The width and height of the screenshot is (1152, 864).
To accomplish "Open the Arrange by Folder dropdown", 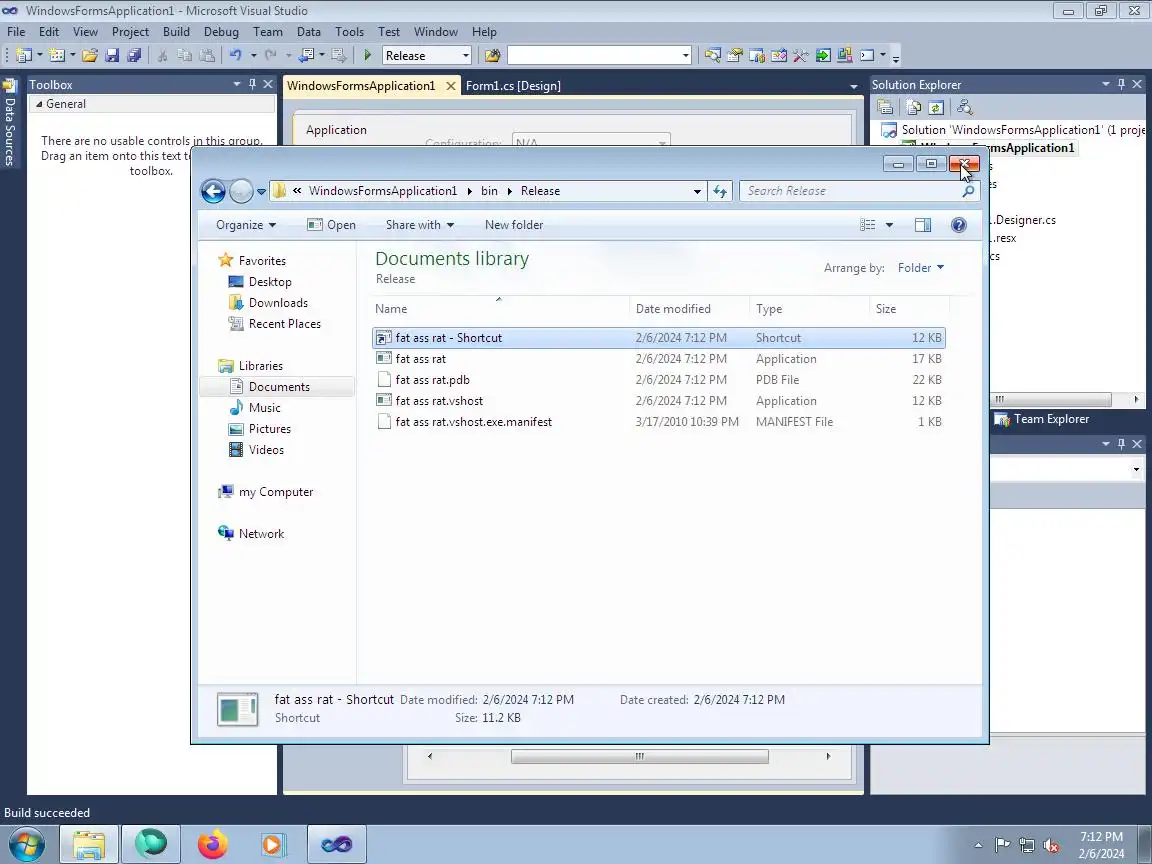I will tap(921, 268).
